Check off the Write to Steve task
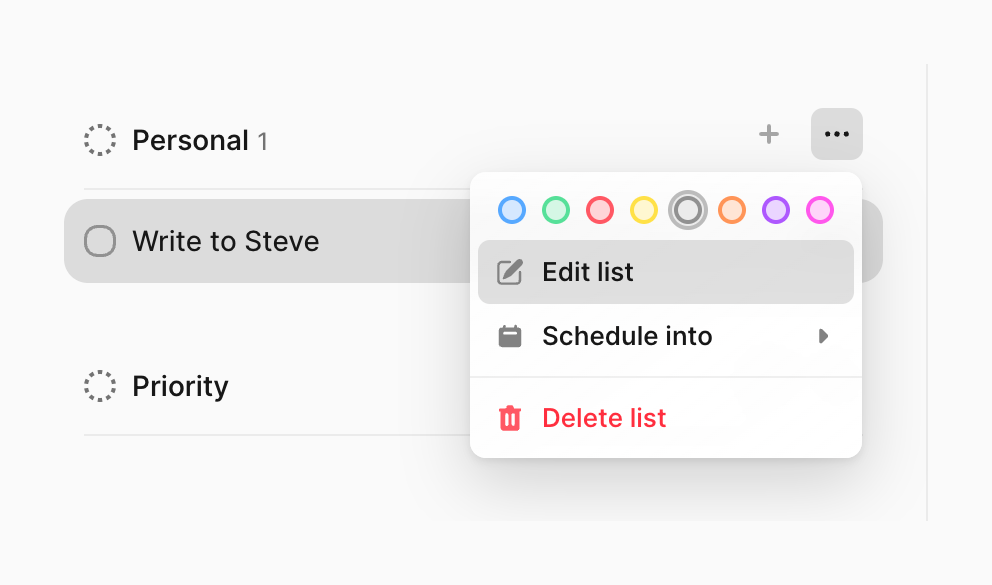 [x=100, y=241]
